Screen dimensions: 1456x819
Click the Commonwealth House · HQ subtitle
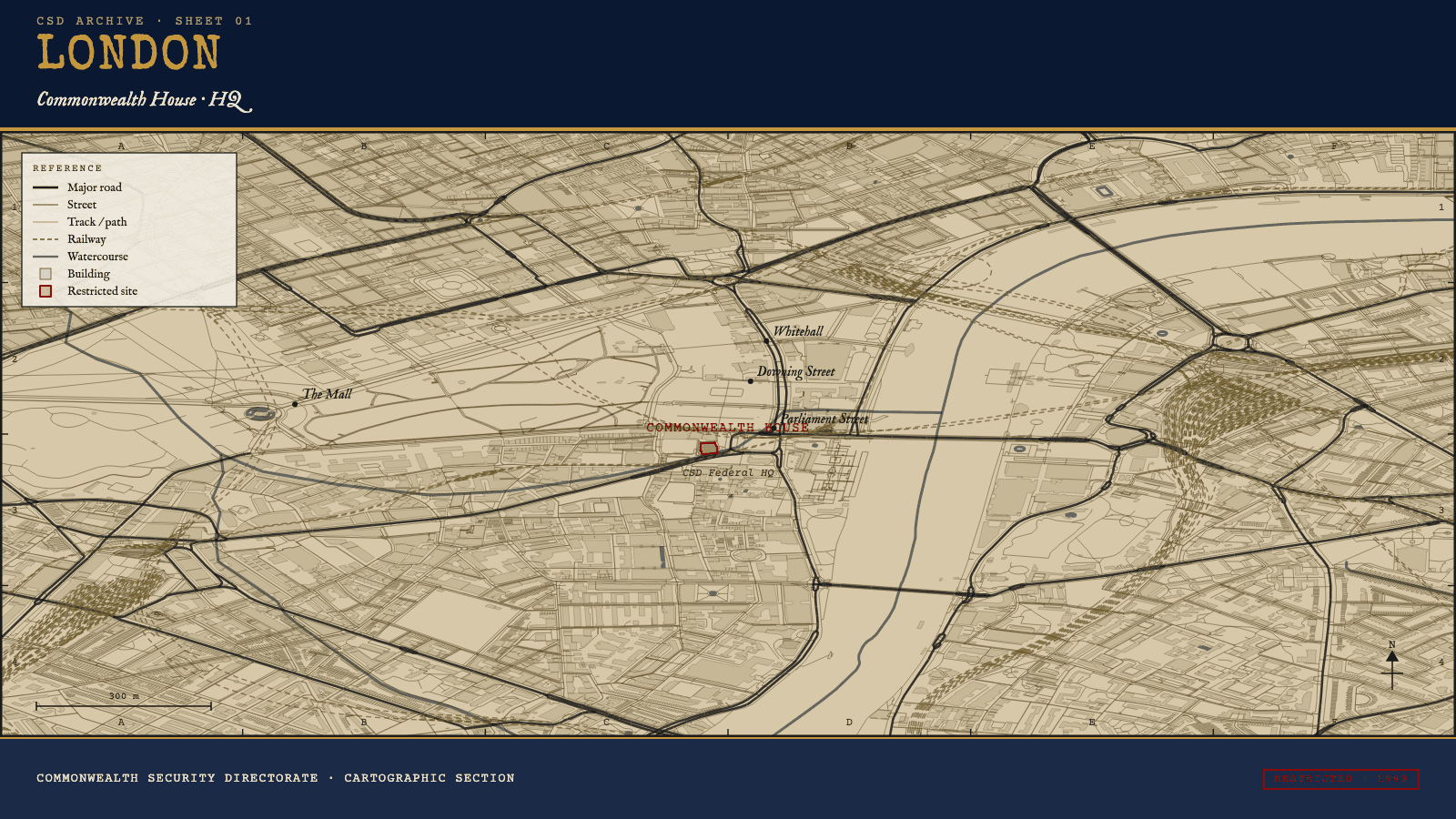(144, 100)
